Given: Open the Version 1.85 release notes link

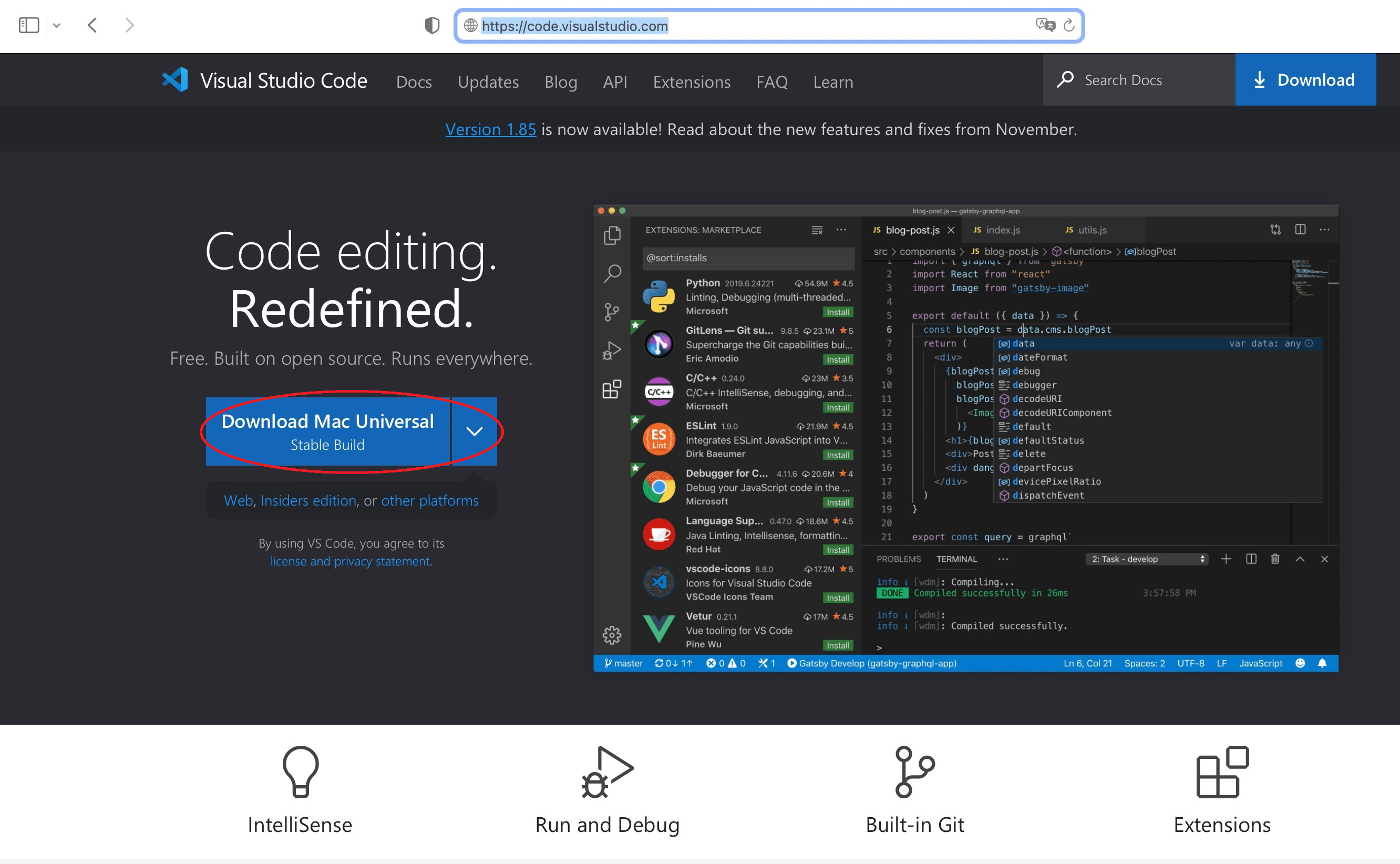Looking at the screenshot, I should pos(490,129).
